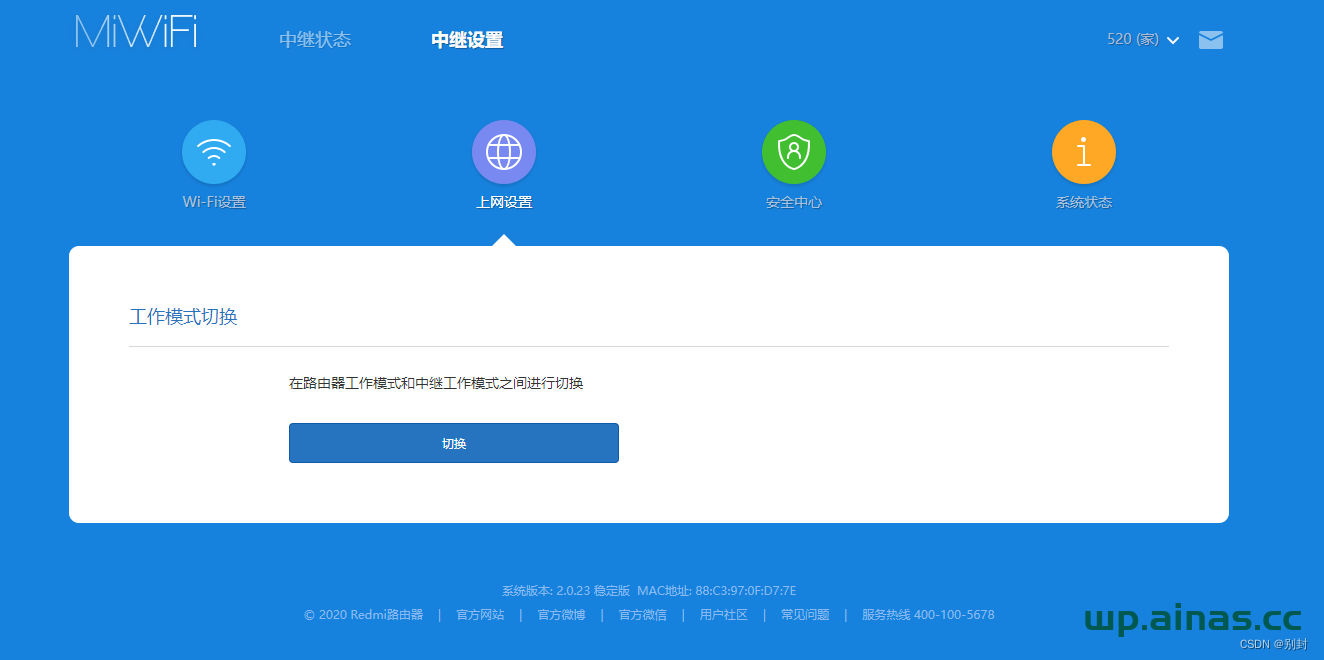1324x660 pixels.
Task: Click the info symbol in 系统状态
Action: click(x=1083, y=151)
